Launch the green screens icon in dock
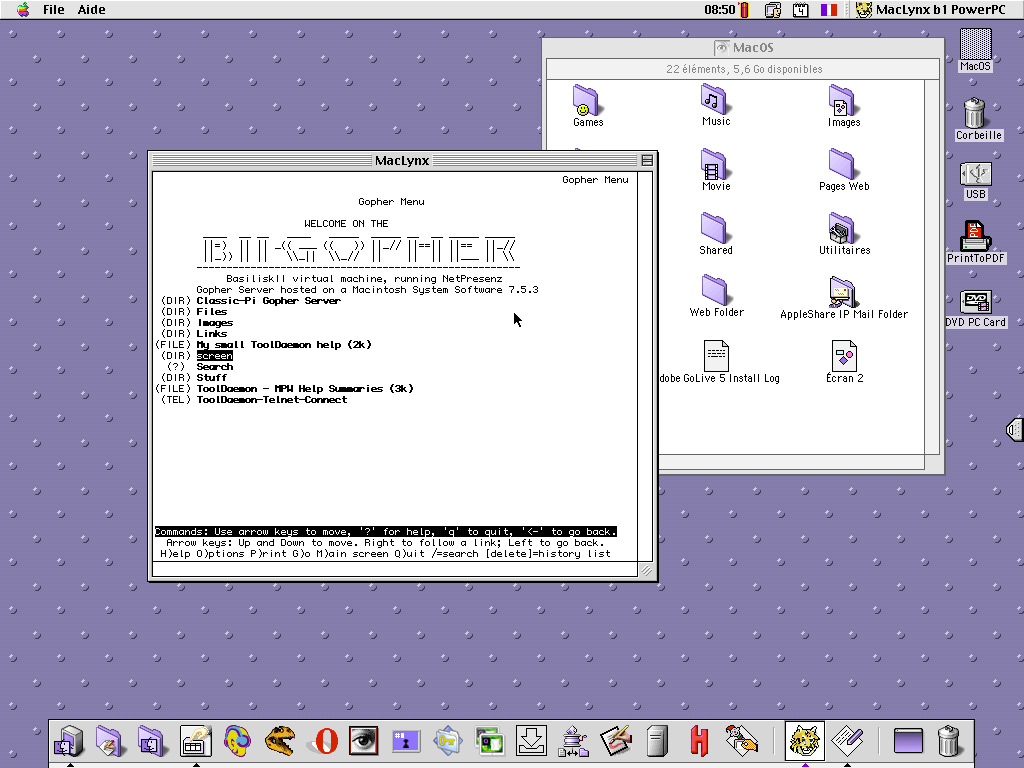The height and width of the screenshot is (768, 1024). click(489, 741)
